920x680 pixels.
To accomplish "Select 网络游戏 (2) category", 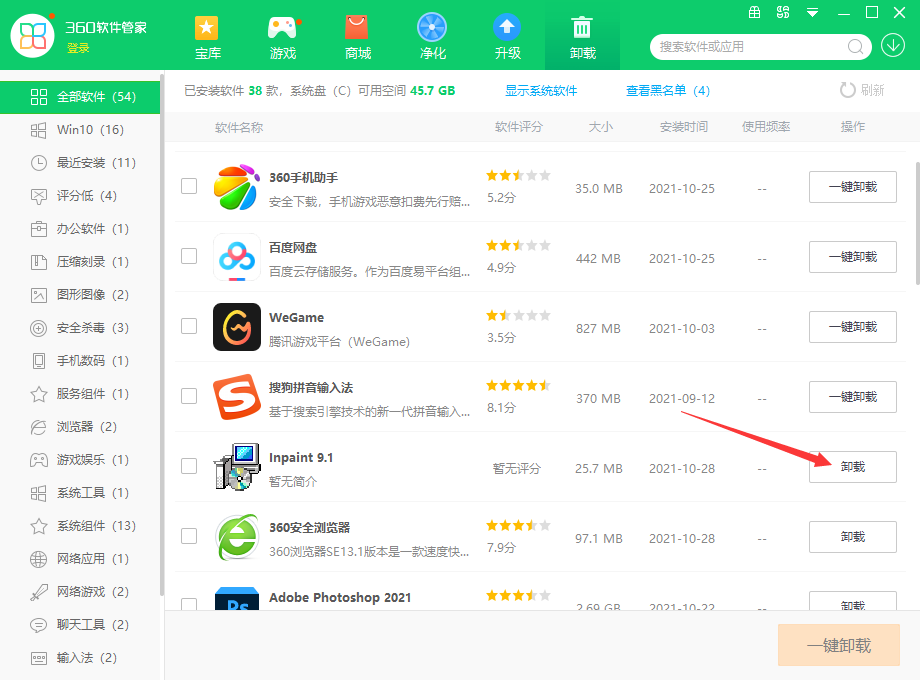I will click(80, 591).
